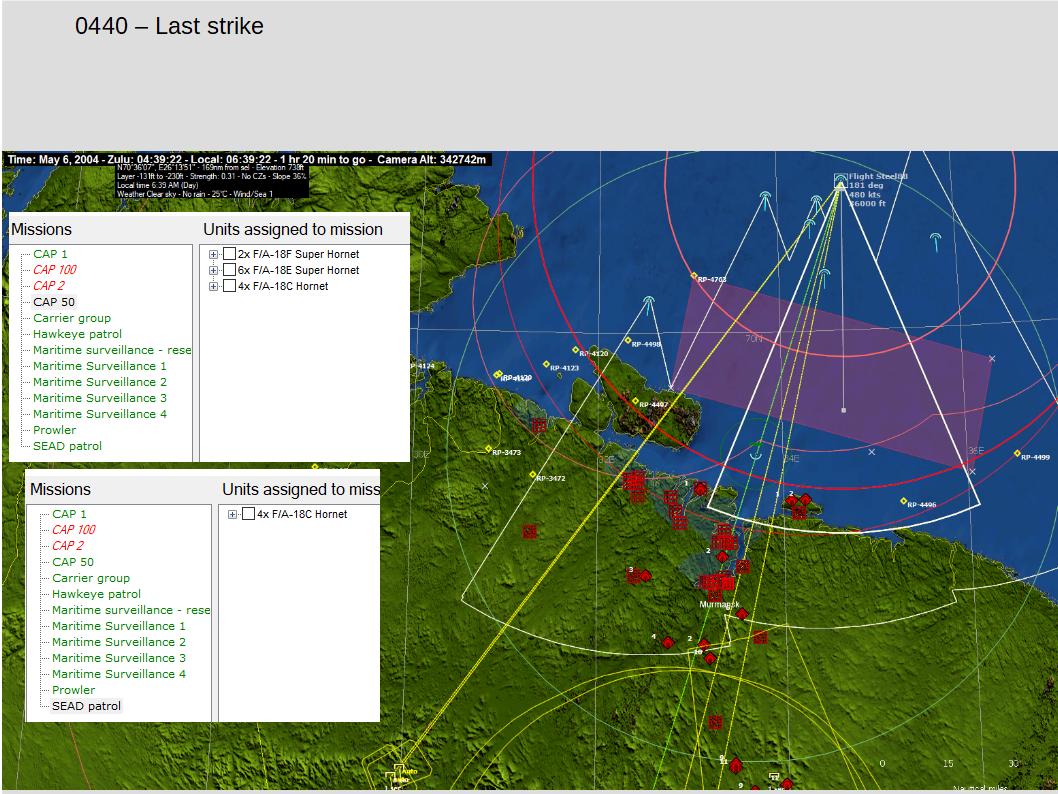
Task: Click reference point diamond RP-3472
Action: [533, 474]
